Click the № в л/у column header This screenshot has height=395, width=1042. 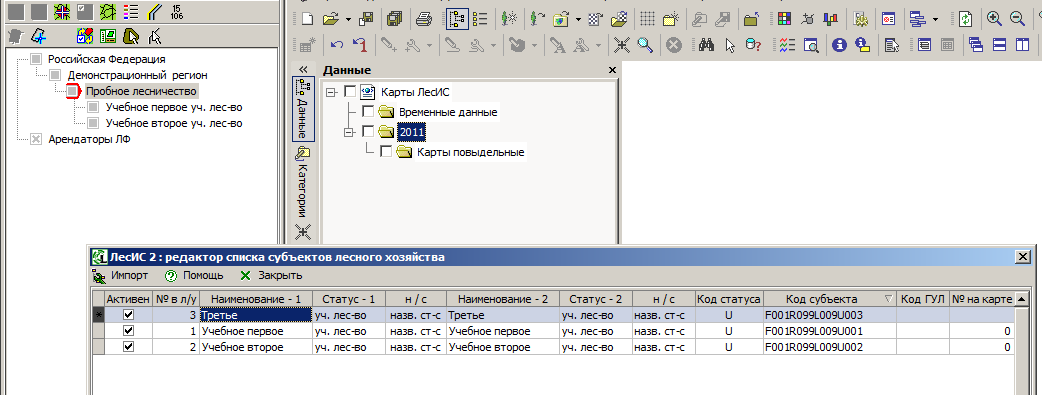pyautogui.click(x=176, y=299)
